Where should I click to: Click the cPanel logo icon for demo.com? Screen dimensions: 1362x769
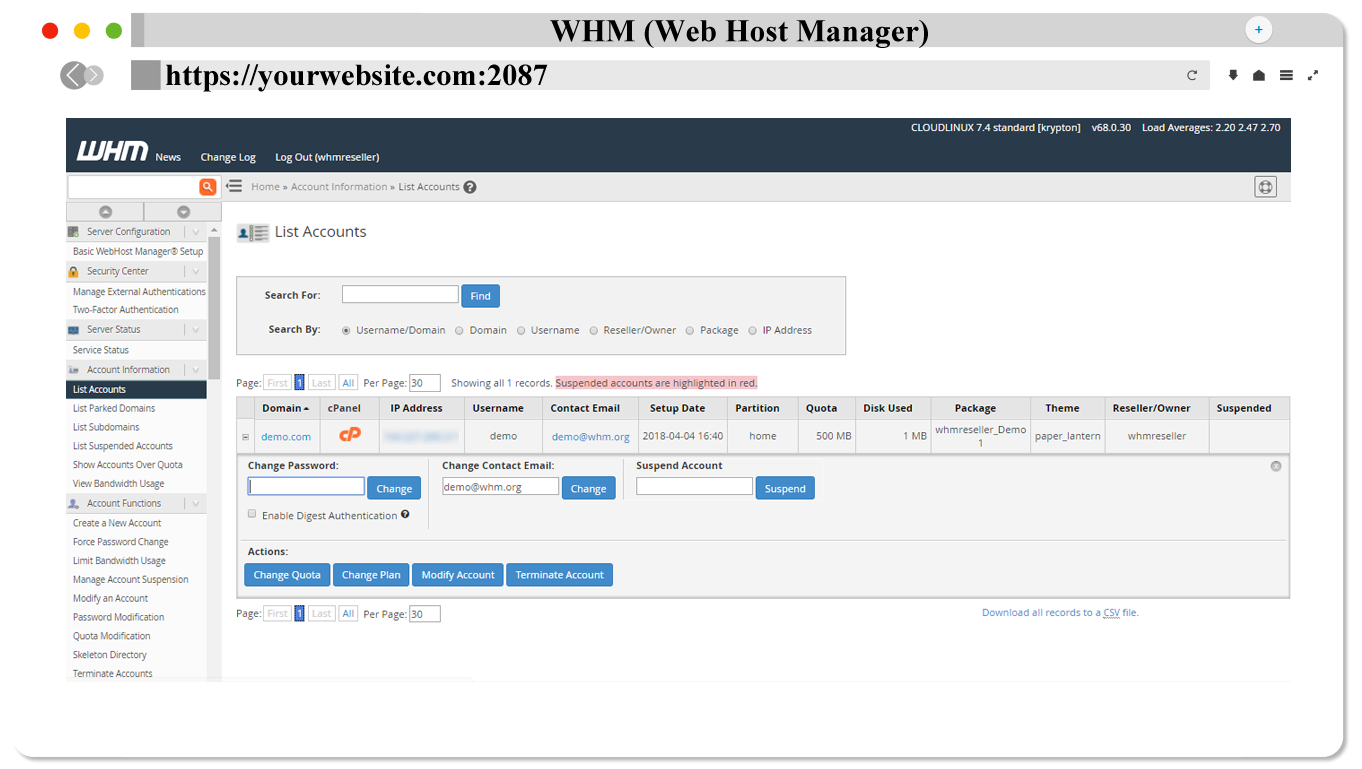(x=350, y=435)
